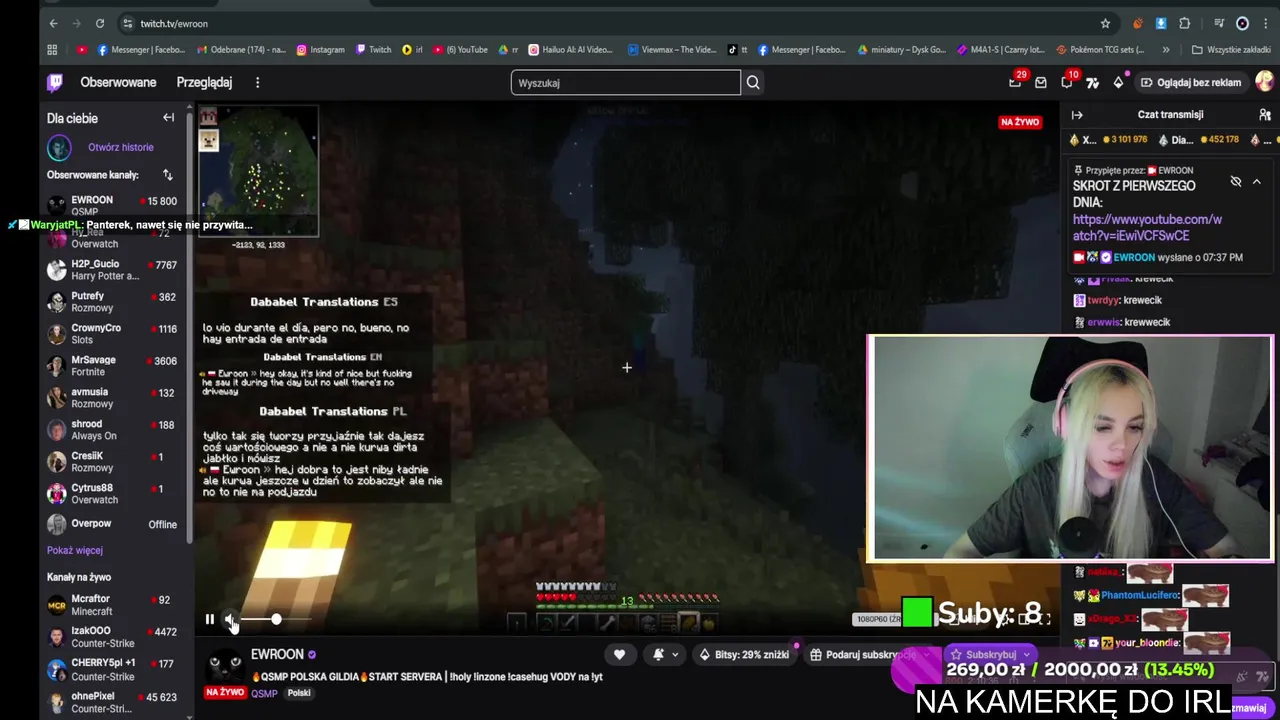Viewport: 1280px width, 720px height.
Task: Mute the stream volume icon
Action: pyautogui.click(x=230, y=620)
